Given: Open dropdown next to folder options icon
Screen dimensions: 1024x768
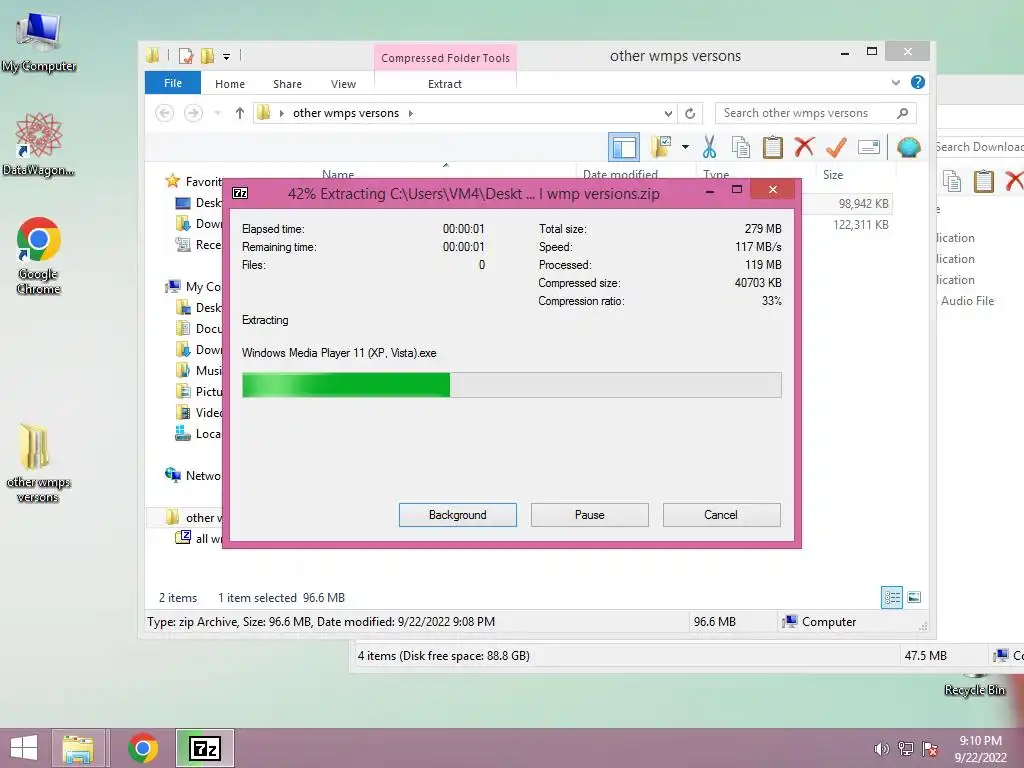Looking at the screenshot, I should 685,147.
